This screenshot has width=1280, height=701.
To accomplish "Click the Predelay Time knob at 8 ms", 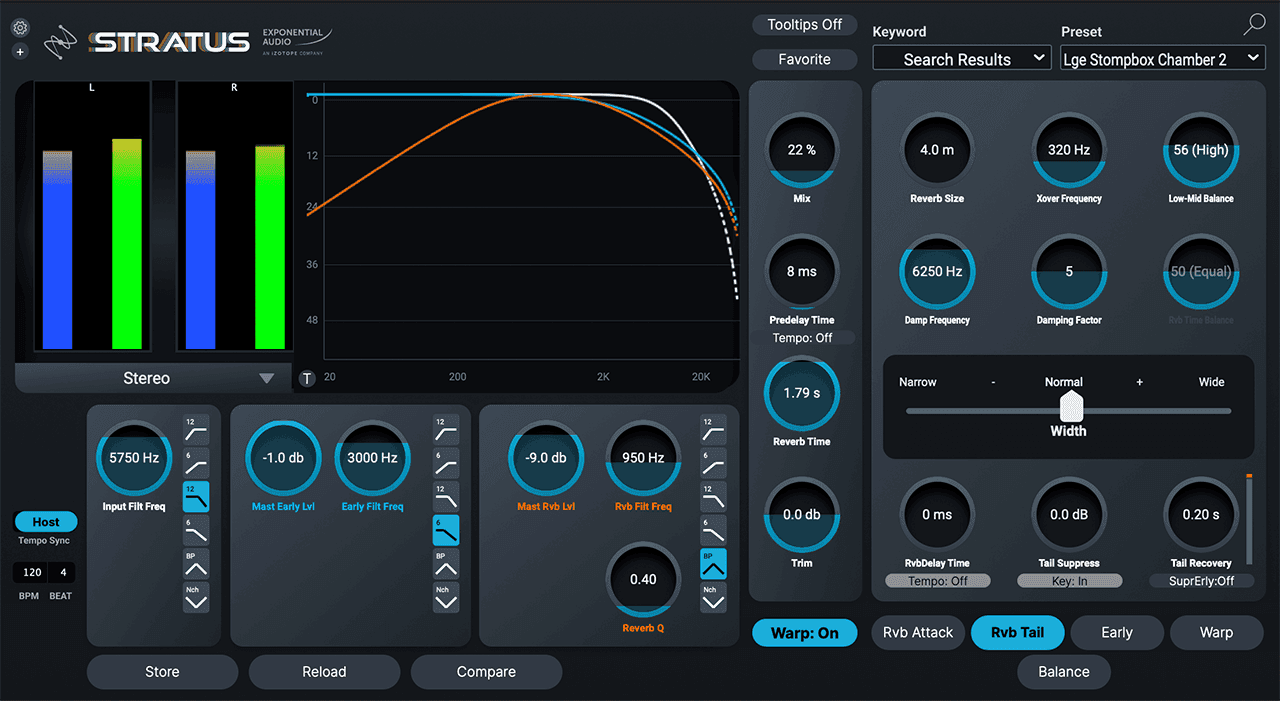I will tap(802, 272).
